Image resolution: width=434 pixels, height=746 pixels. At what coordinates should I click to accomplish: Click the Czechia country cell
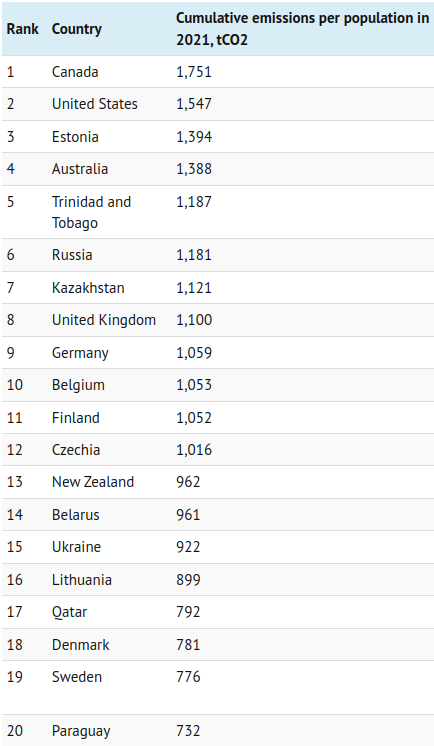point(76,450)
